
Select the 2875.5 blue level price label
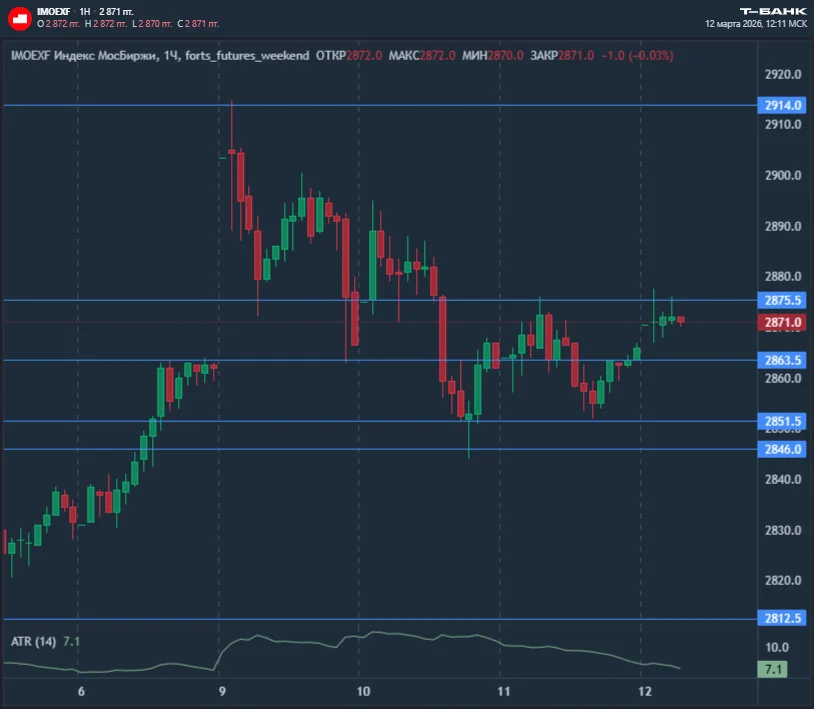(x=782, y=300)
